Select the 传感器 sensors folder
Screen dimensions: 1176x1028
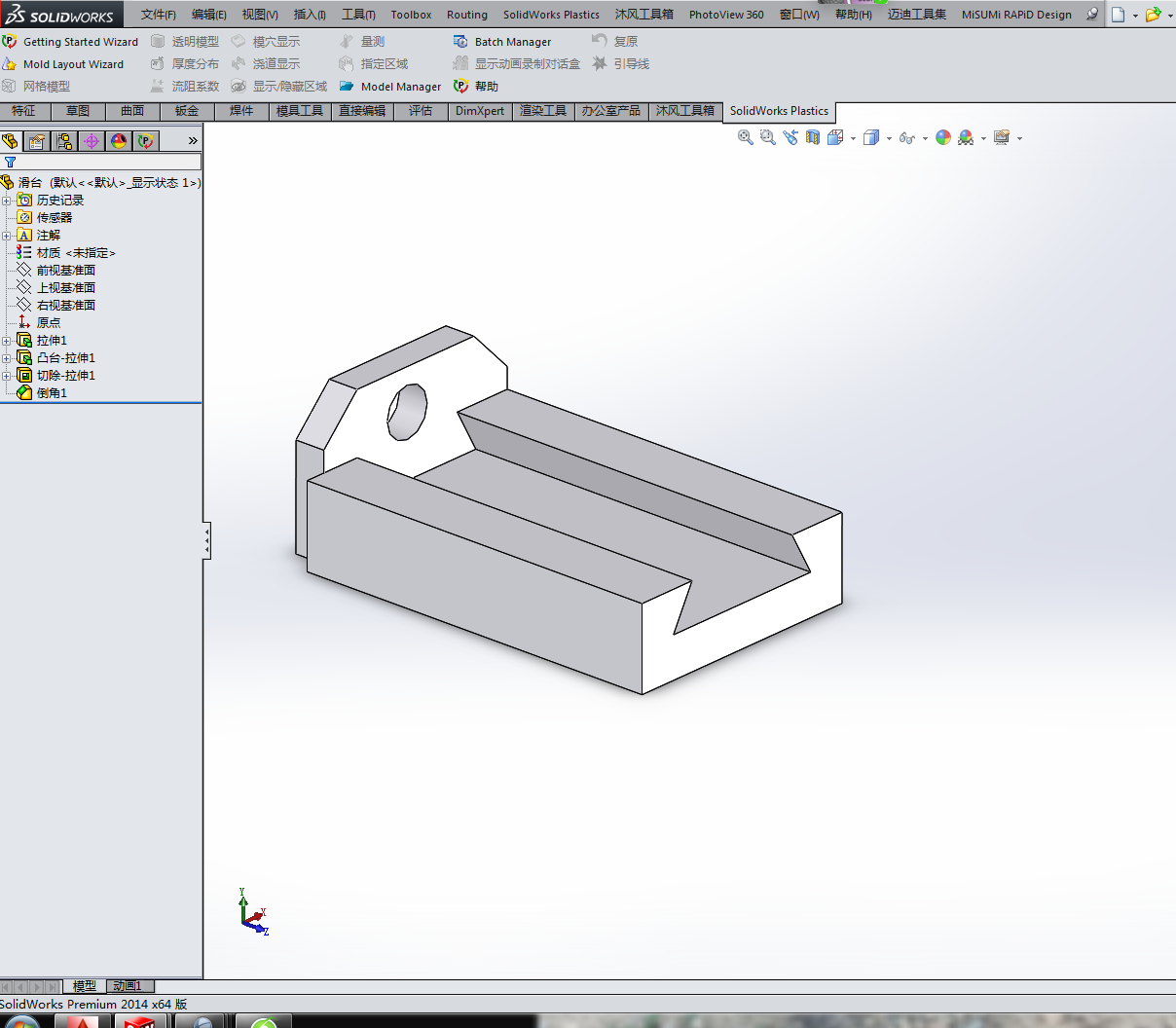pyautogui.click(x=45, y=218)
